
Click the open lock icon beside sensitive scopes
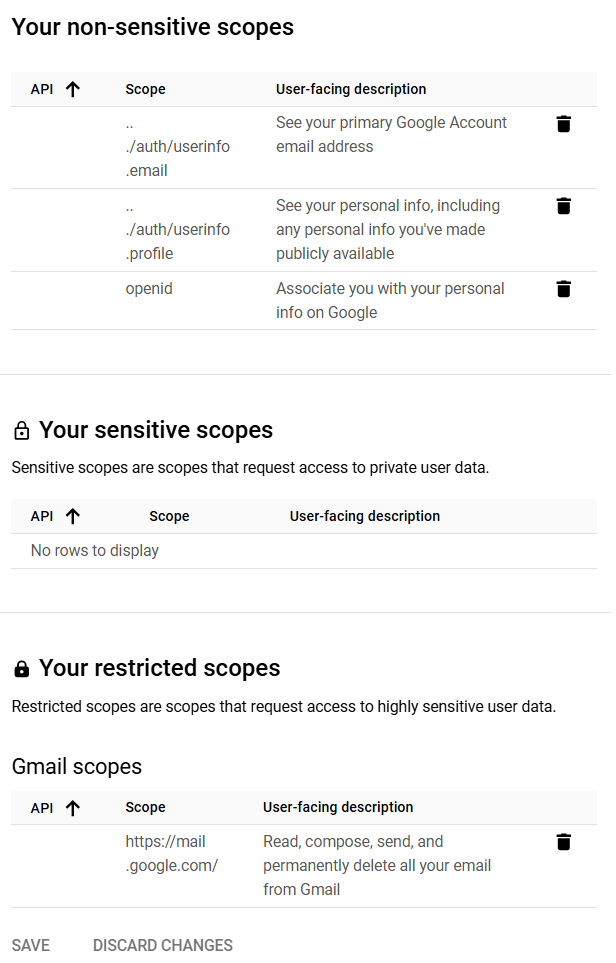(21, 431)
